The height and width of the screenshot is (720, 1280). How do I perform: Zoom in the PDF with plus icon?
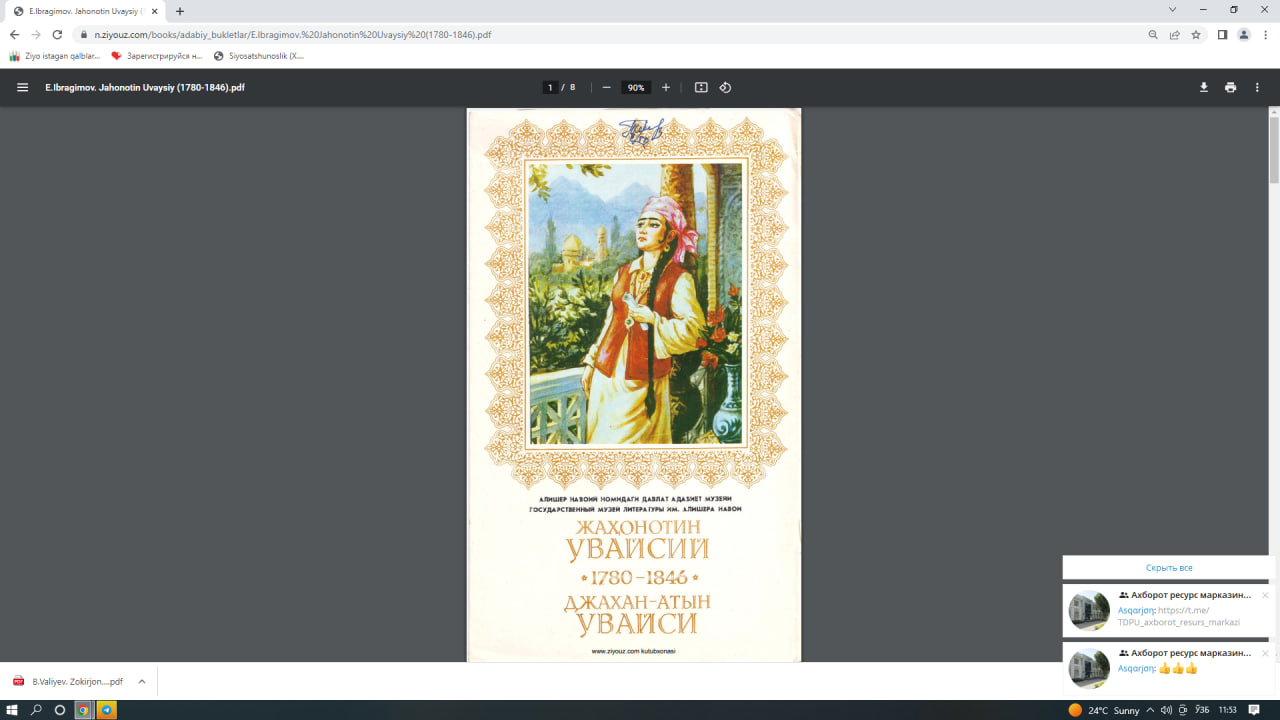pos(666,87)
